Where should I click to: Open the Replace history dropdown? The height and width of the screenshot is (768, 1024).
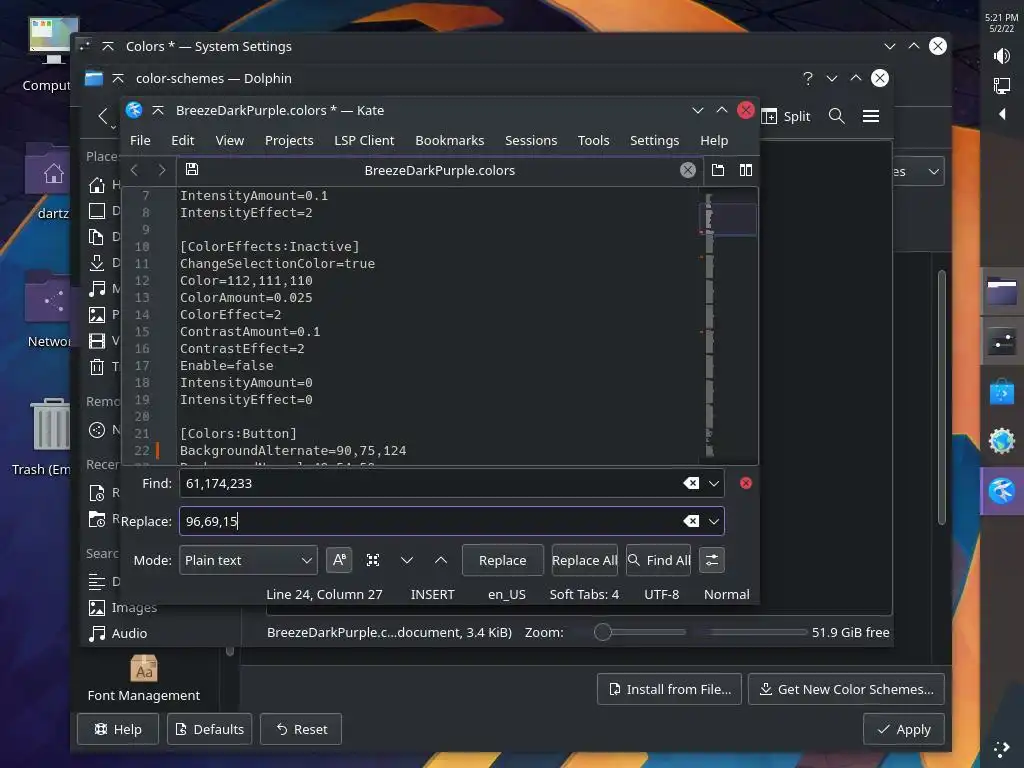click(714, 521)
